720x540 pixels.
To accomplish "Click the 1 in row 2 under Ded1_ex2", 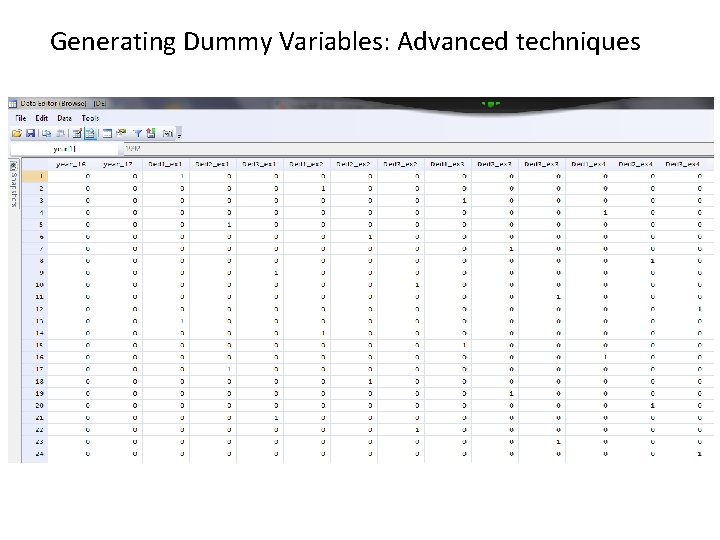I will (x=323, y=188).
